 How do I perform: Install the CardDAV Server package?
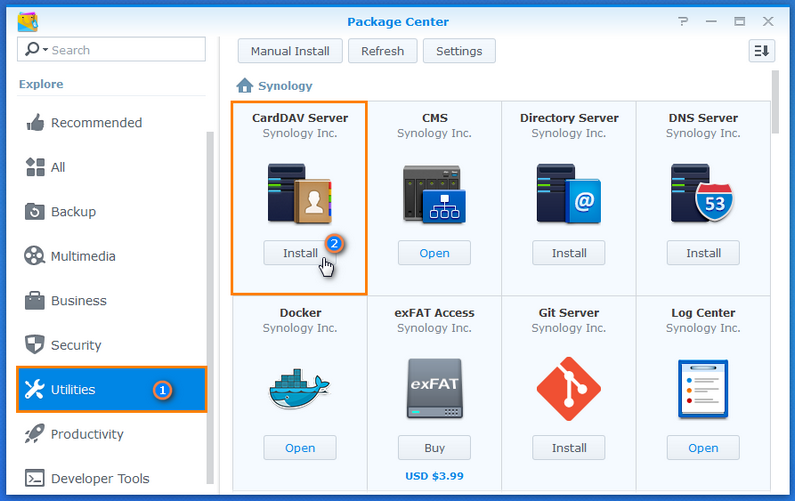(x=300, y=253)
